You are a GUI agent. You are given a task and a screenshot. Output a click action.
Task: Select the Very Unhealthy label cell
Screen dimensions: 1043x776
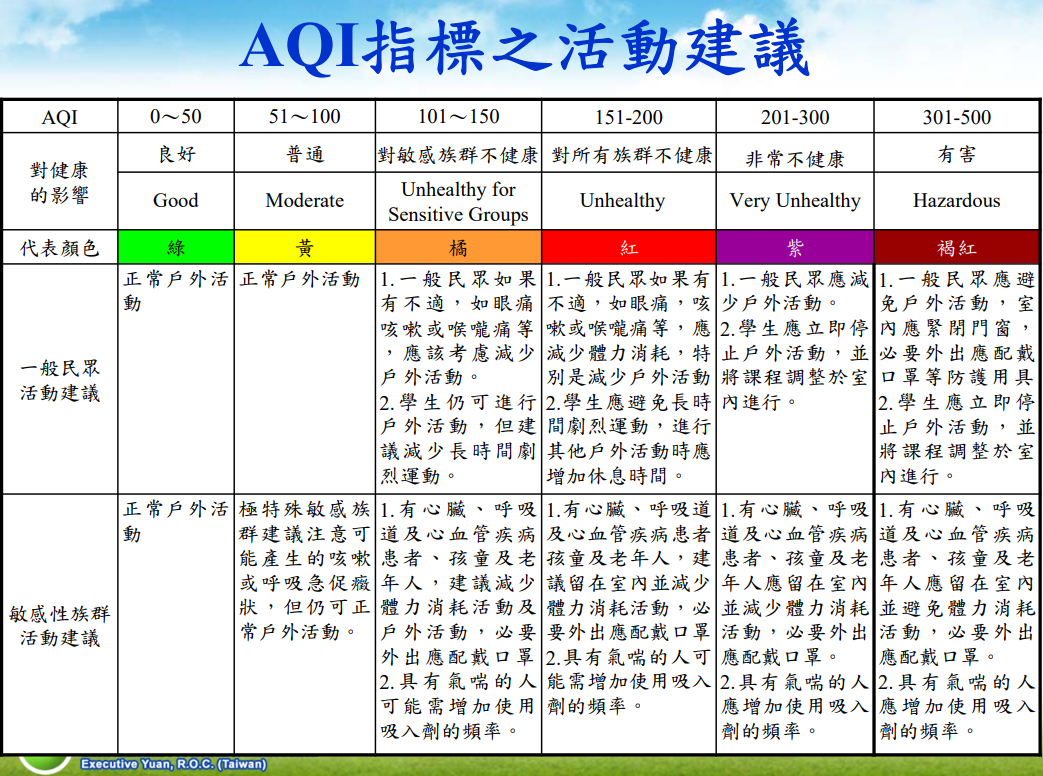(x=795, y=201)
